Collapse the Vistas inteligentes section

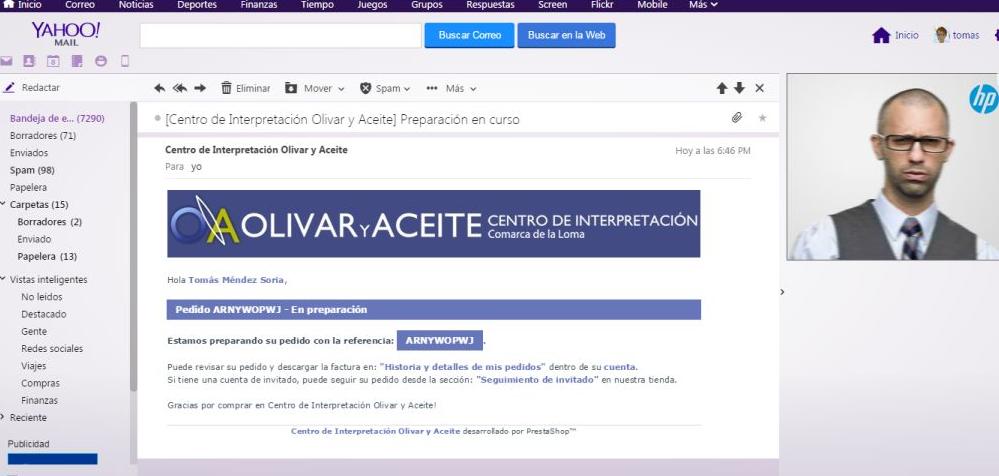[x=4, y=279]
